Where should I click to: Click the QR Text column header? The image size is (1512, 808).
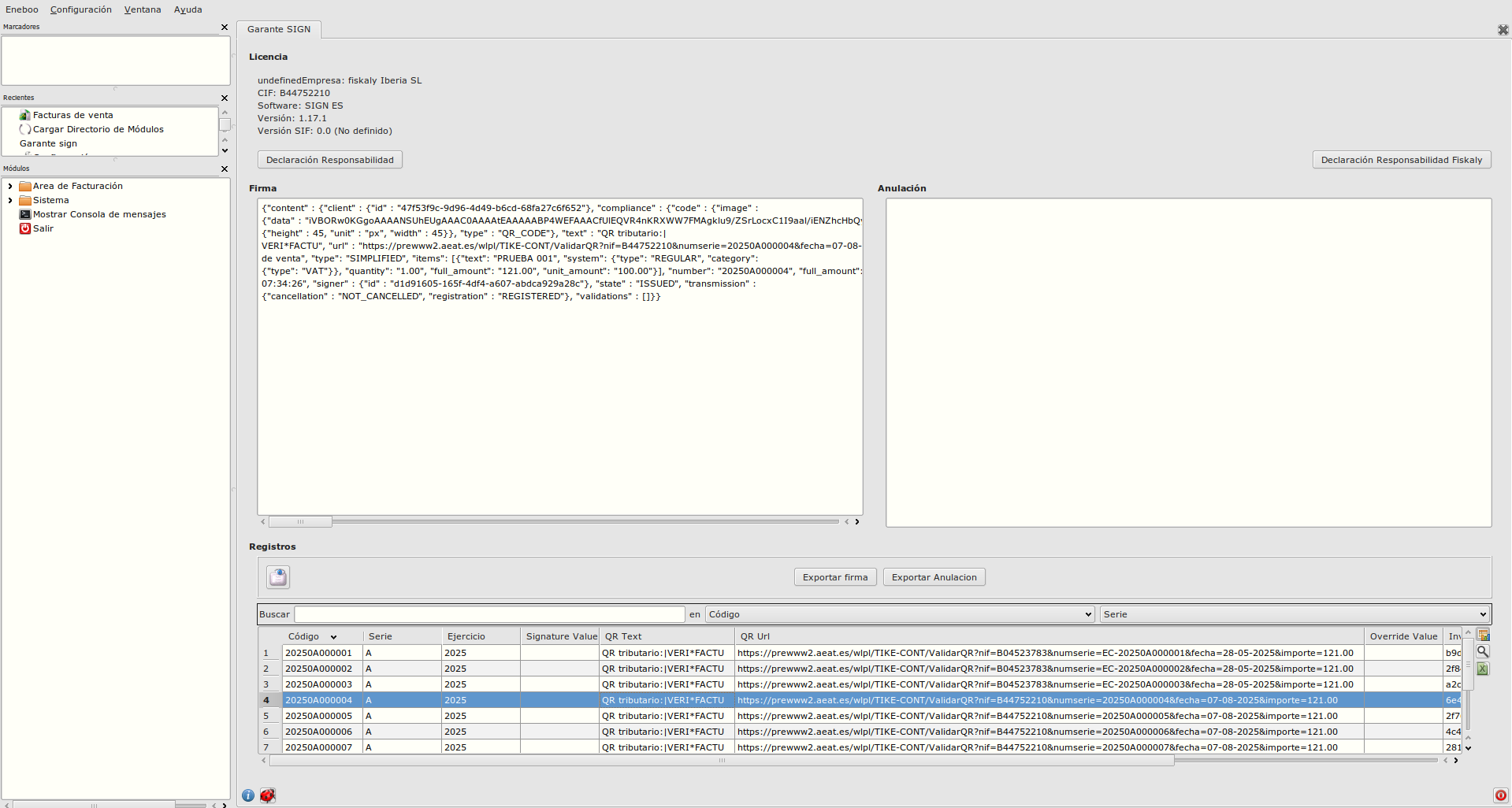click(667, 636)
